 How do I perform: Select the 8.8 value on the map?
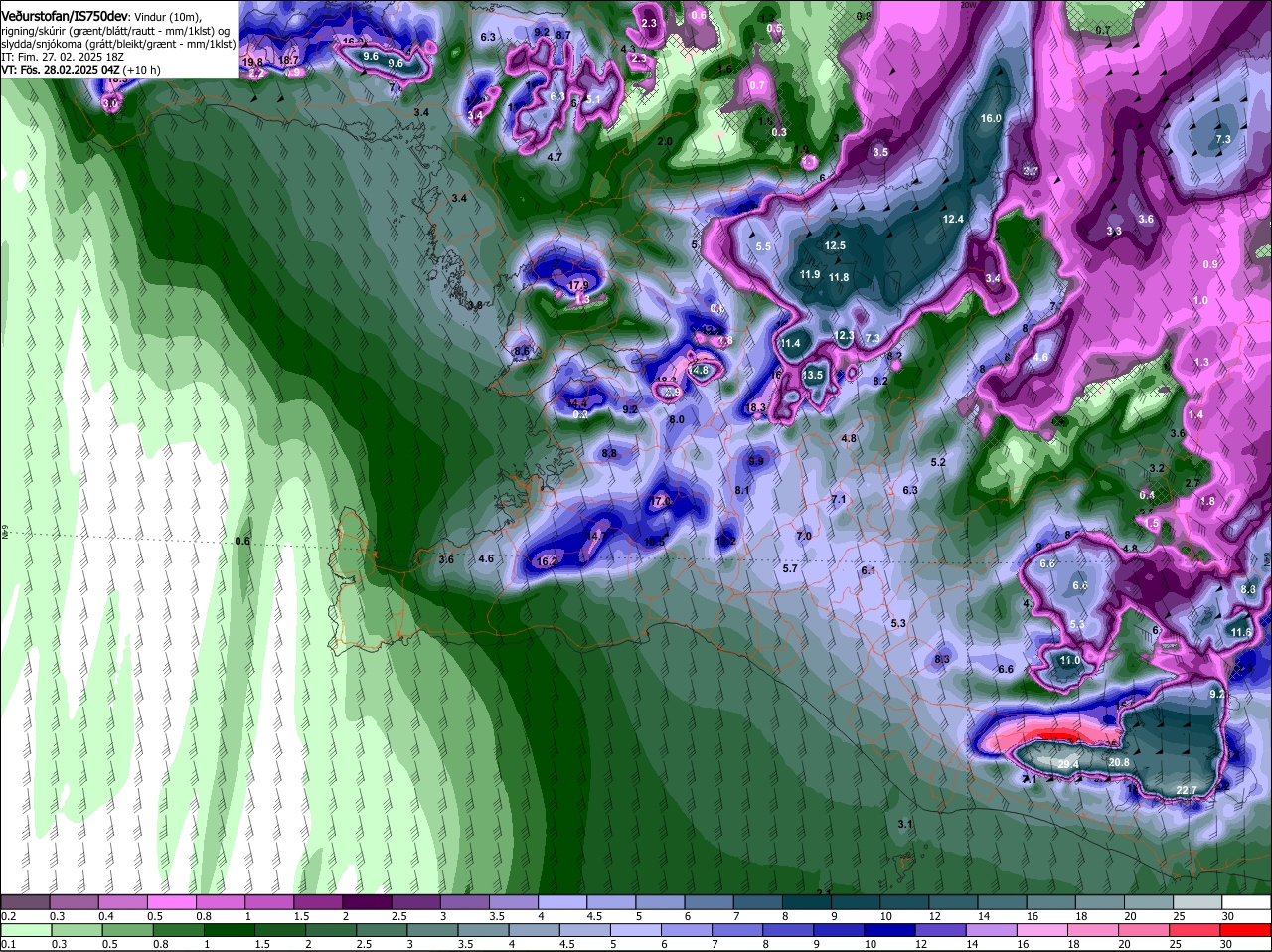609,453
